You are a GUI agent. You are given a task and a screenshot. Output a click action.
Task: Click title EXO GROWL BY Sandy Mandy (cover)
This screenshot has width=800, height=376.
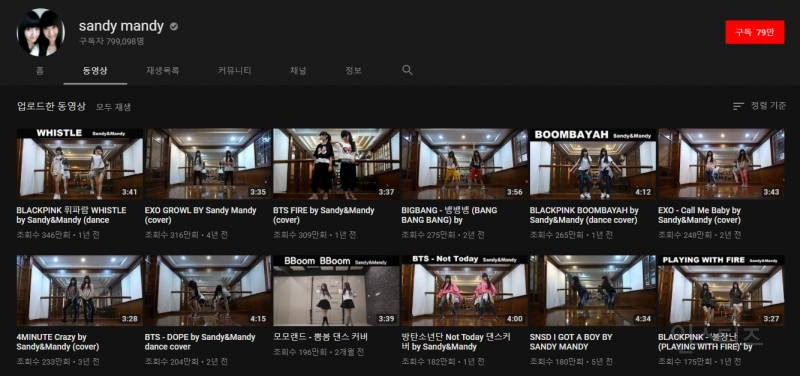[x=201, y=215]
